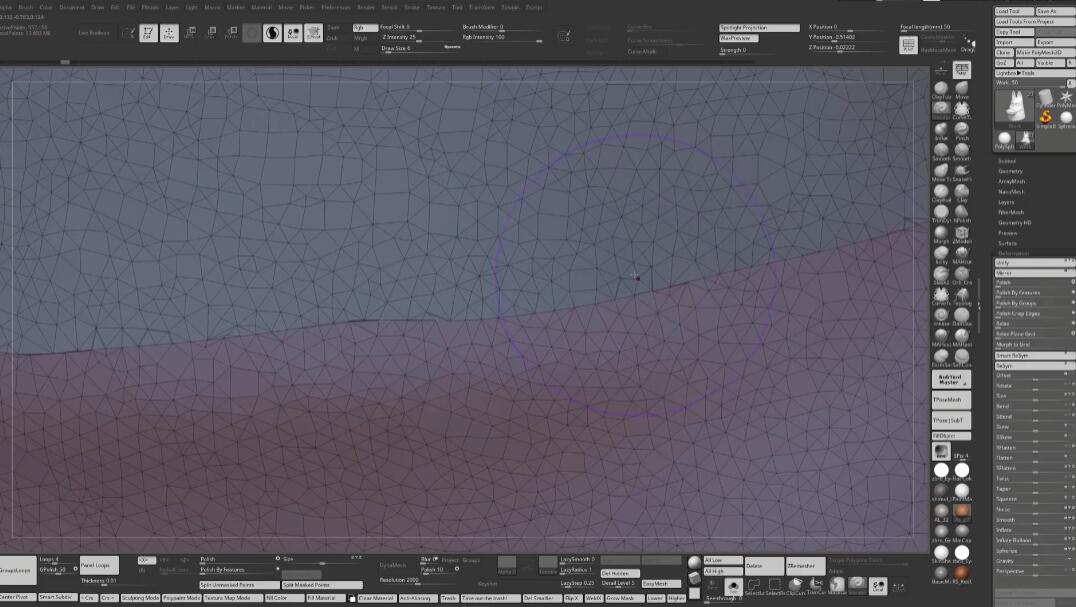Viewport: 1076px width, 607px height.
Task: Expand the Geometry section
Action: coord(1010,171)
